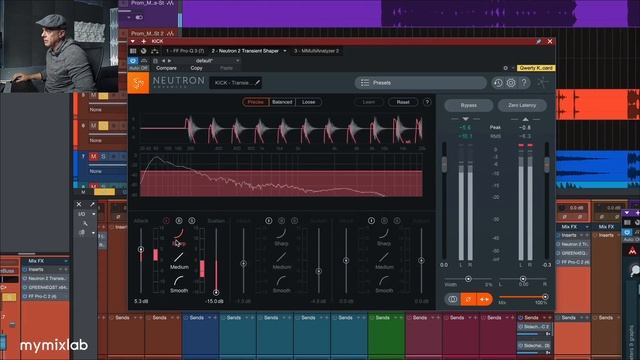This screenshot has width=640, height=360.
Task: Toggle band two power button
Action: click(269, 221)
